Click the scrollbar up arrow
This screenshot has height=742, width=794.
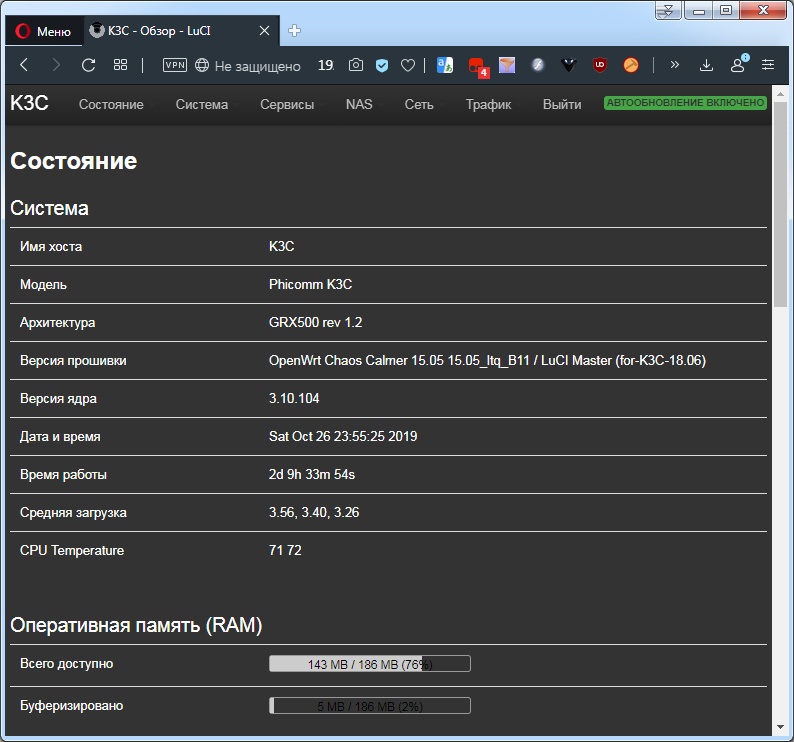780,94
